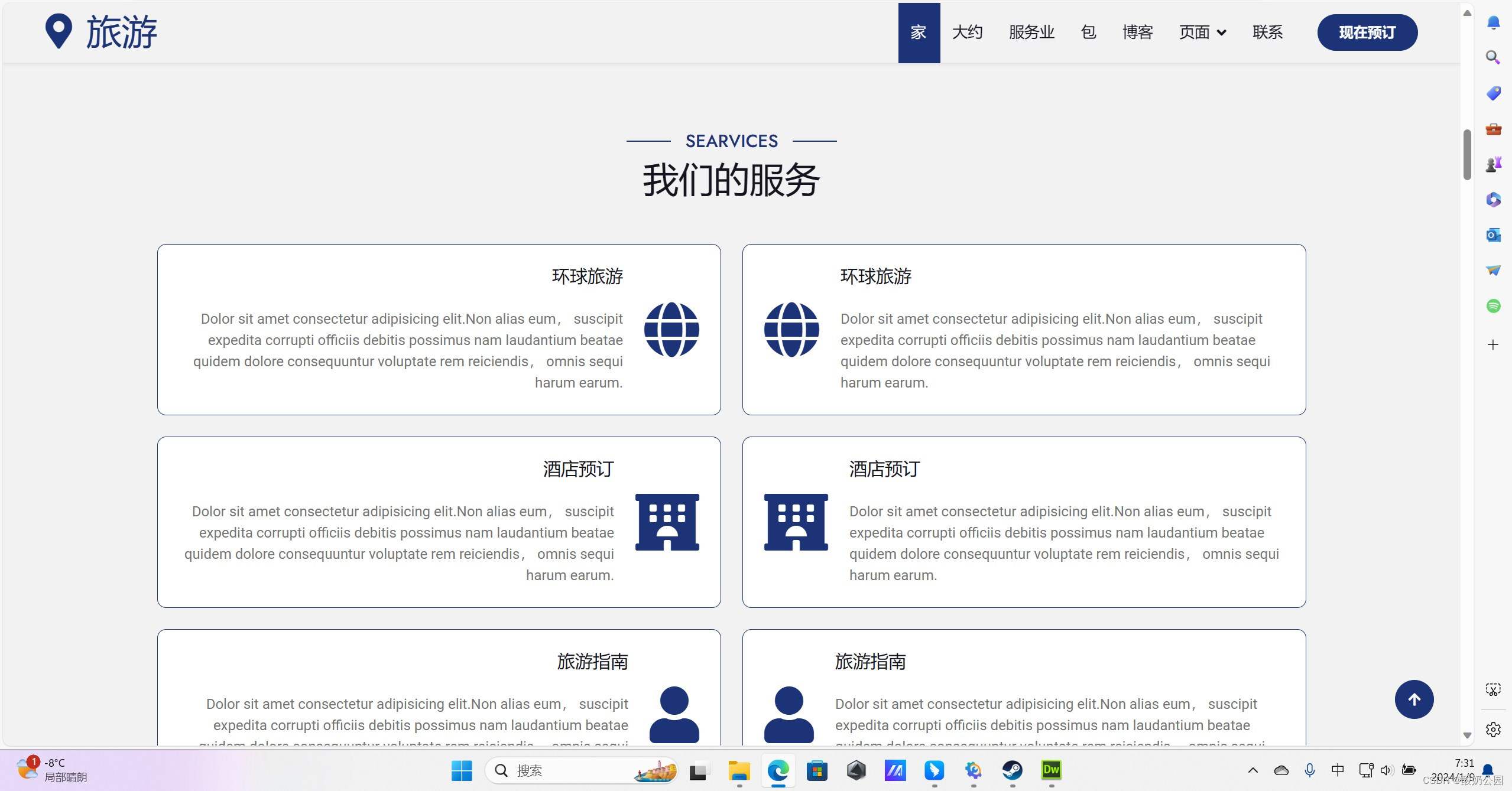Click person icon in right 旅游指南 card
The image size is (1512, 791).
[x=789, y=714]
